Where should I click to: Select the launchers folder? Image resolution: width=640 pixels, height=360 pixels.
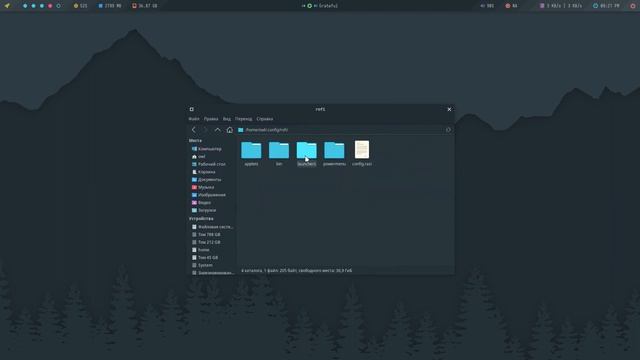point(307,153)
